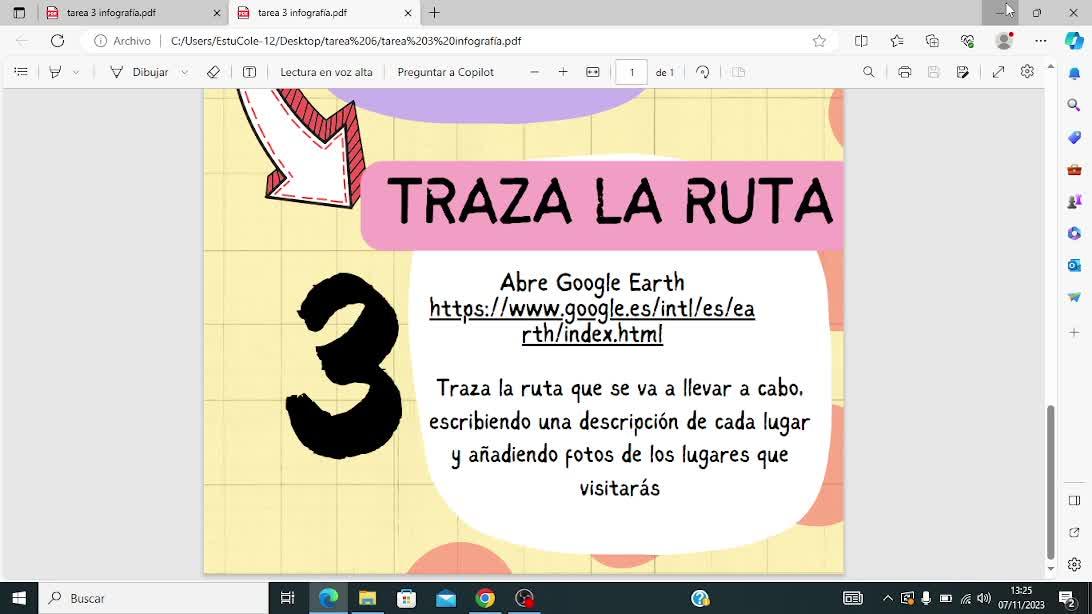Screen dimensions: 1092x614
Task: Open Mail app from taskbar
Action: (x=446, y=598)
